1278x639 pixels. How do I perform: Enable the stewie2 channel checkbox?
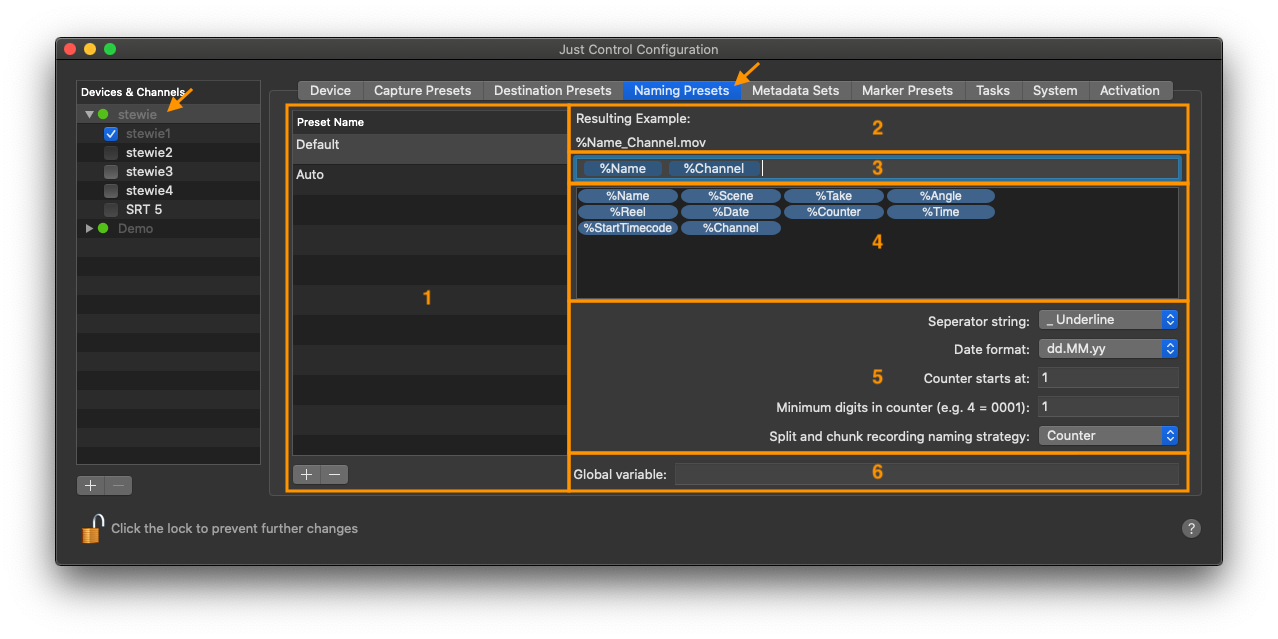coord(111,152)
